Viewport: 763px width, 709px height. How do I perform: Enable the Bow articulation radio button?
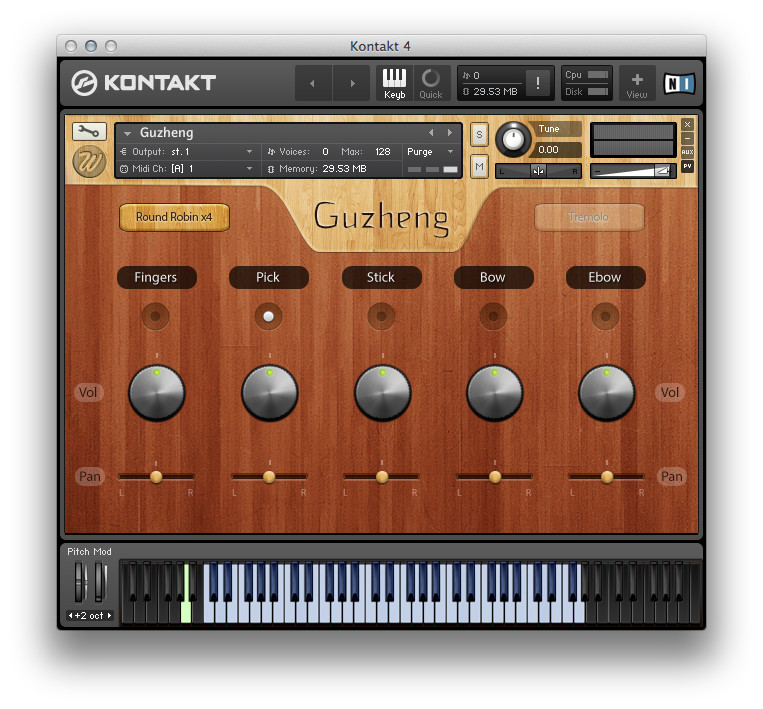click(493, 317)
